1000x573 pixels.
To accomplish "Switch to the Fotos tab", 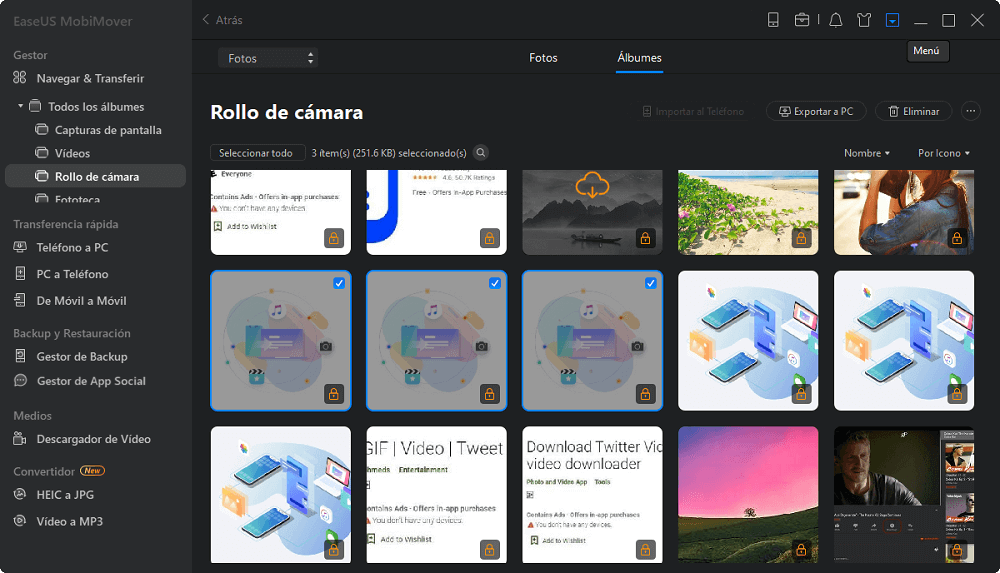I will click(543, 58).
